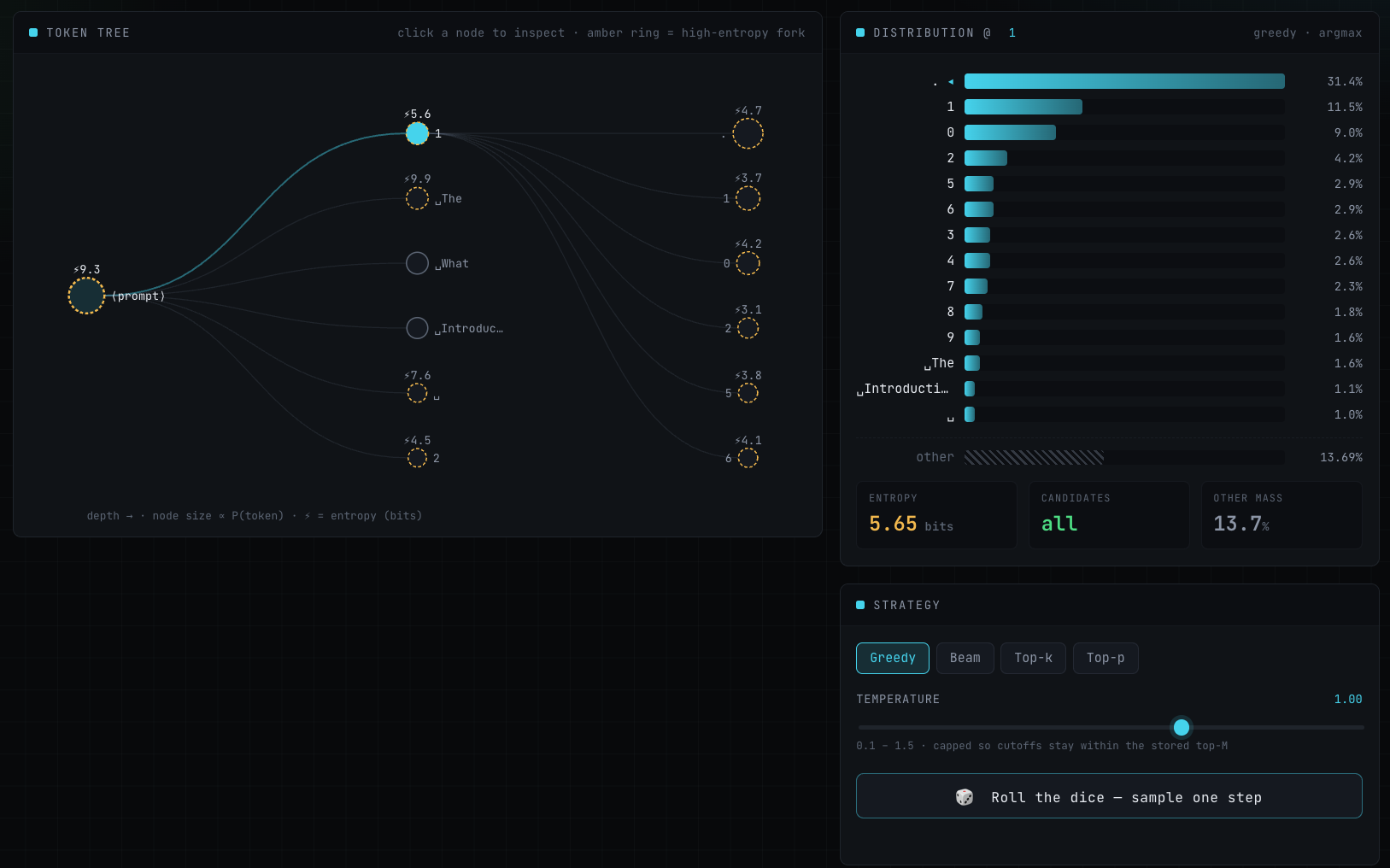Select the '5' node with entropy 3.8

click(x=748, y=393)
